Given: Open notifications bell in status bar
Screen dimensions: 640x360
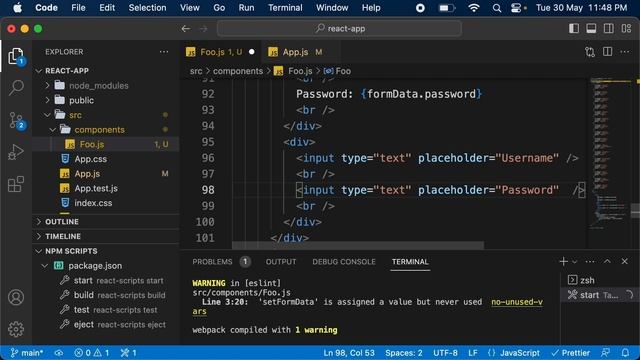Looking at the screenshot, I should (x=625, y=353).
